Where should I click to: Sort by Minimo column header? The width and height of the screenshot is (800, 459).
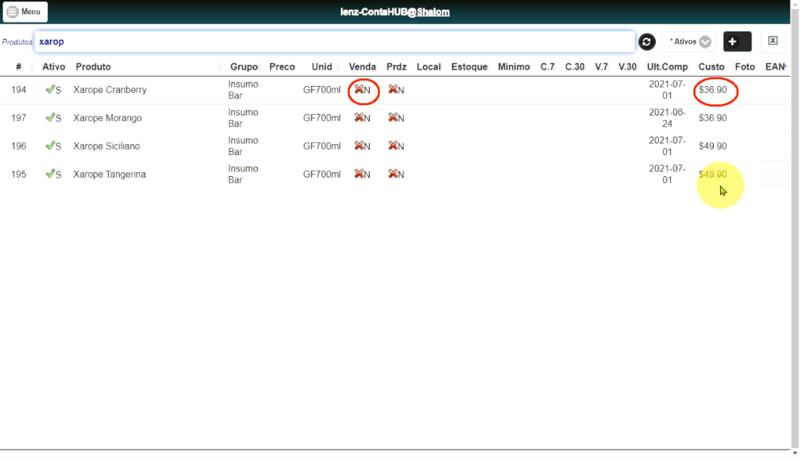click(x=514, y=67)
